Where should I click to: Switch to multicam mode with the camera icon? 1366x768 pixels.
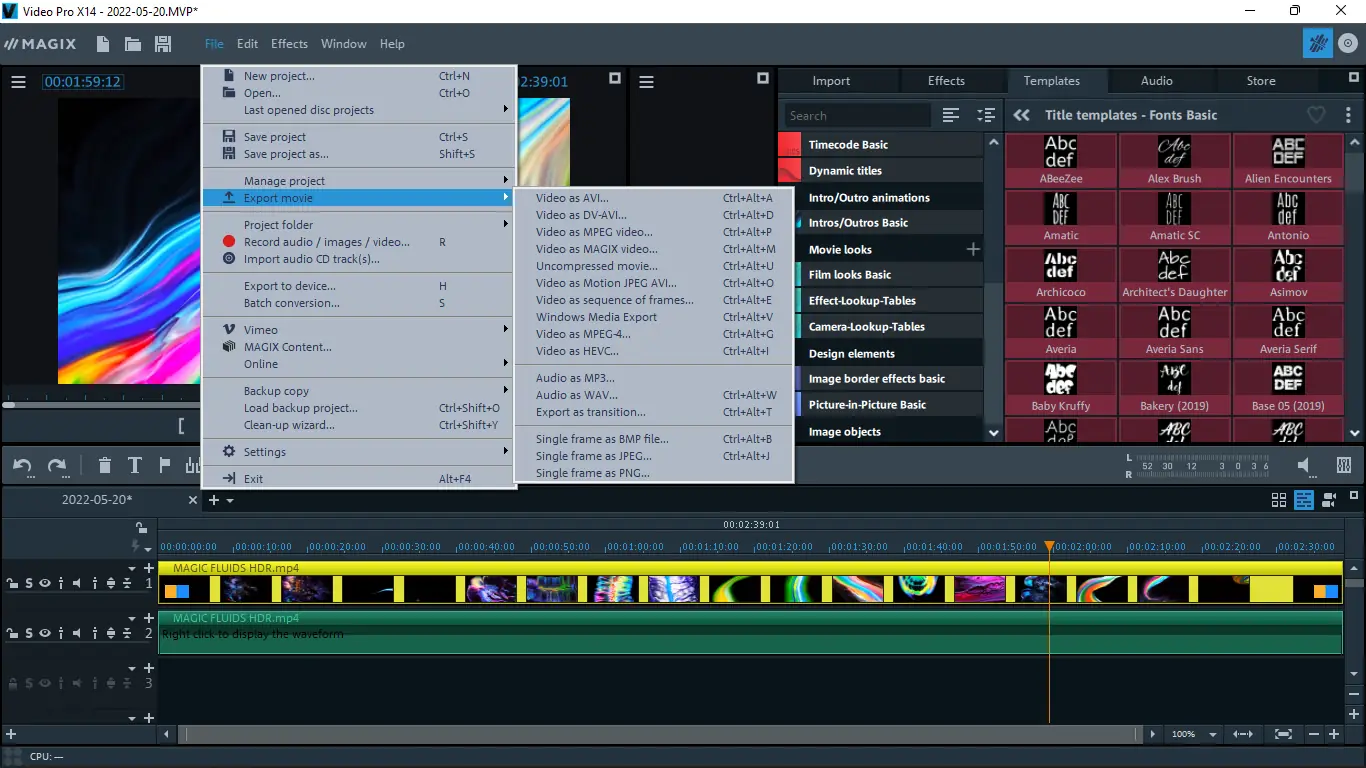point(1327,500)
